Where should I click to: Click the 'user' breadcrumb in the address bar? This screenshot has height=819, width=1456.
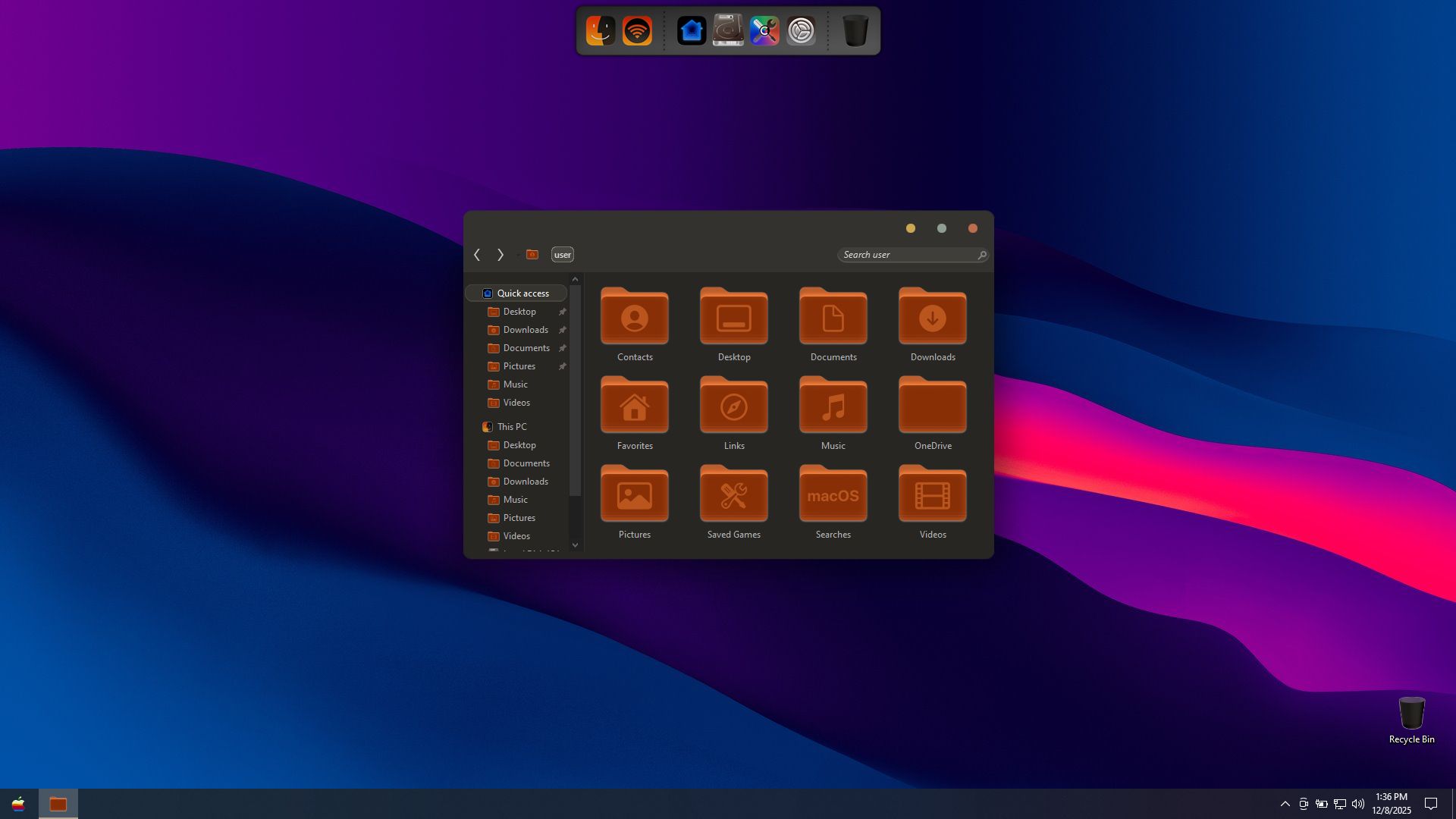[x=562, y=255]
